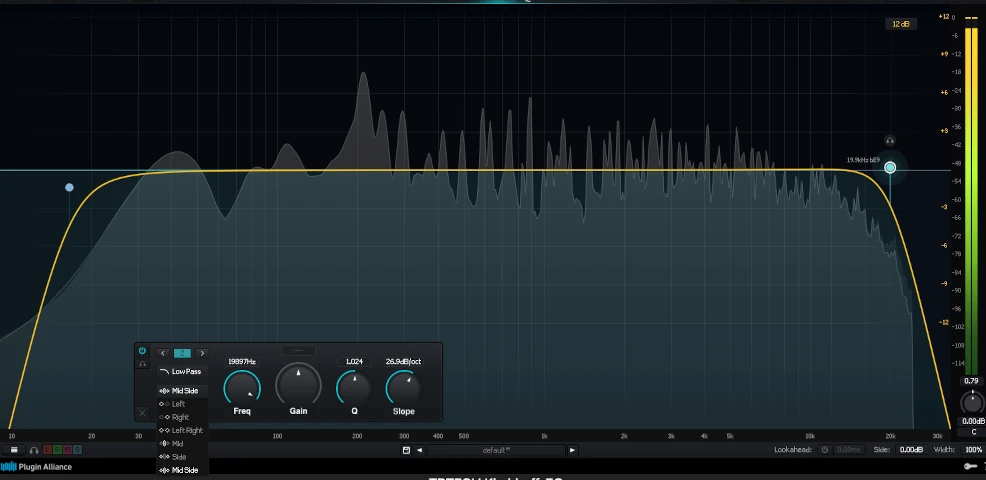Click the headphone solo icon above the node
The height and width of the screenshot is (480, 986).
pyautogui.click(x=890, y=140)
